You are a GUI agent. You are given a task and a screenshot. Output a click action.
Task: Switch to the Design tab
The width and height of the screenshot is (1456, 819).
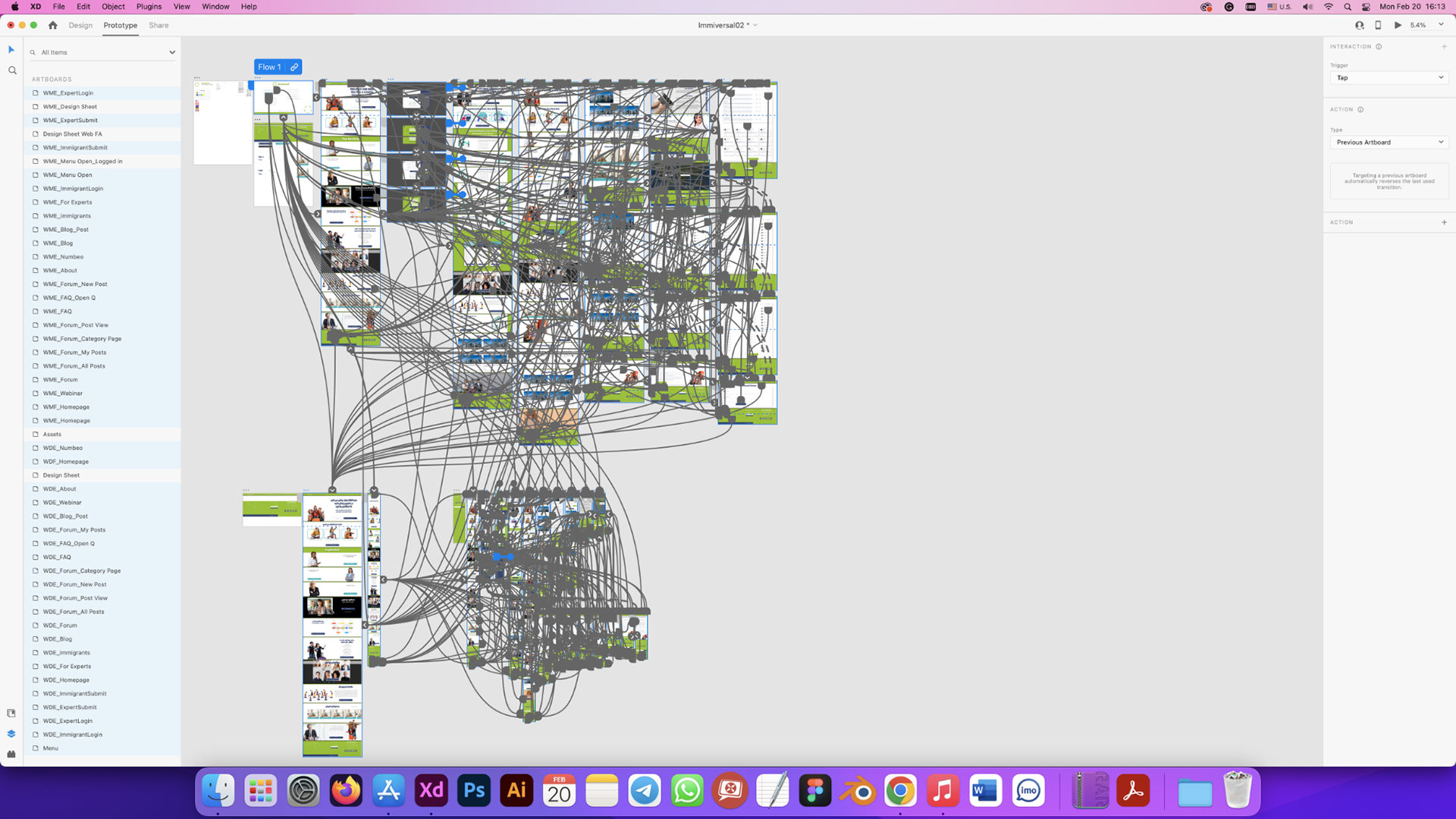click(x=80, y=25)
